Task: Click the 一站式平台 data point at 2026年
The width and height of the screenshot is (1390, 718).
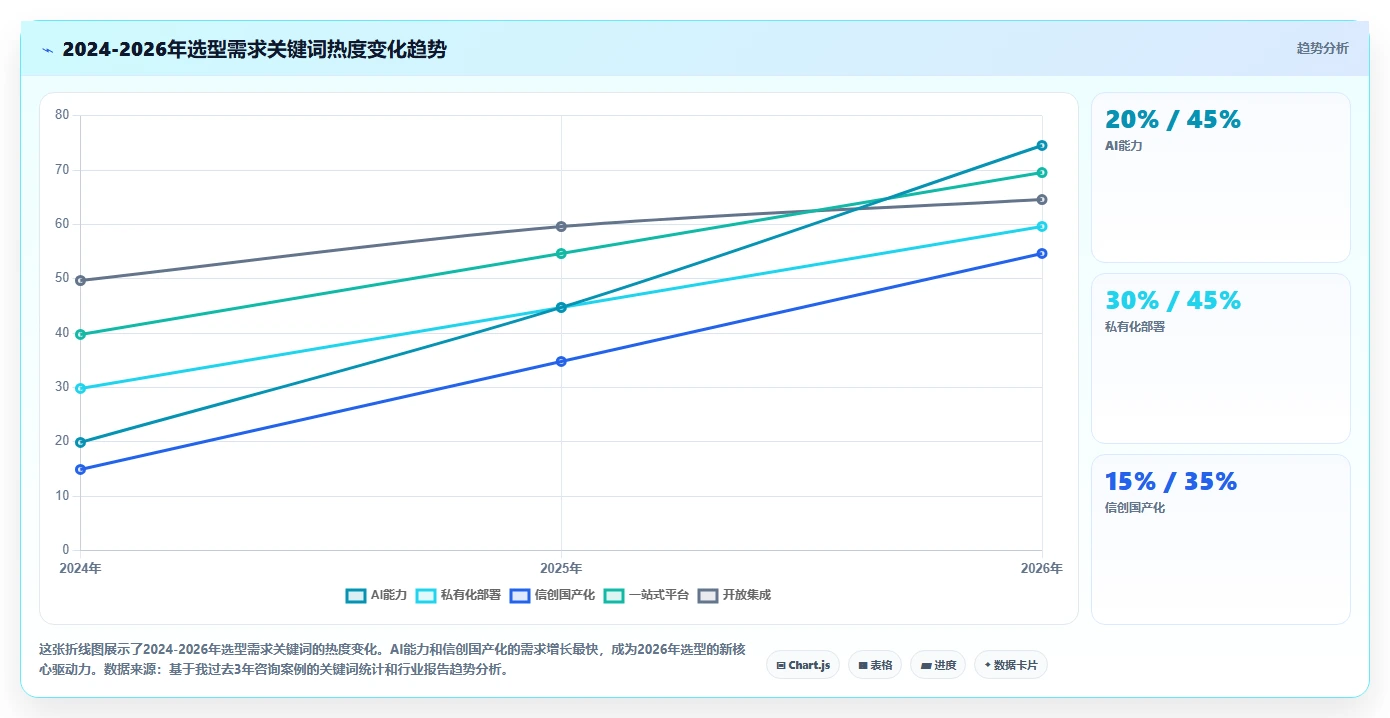Action: click(x=1041, y=173)
